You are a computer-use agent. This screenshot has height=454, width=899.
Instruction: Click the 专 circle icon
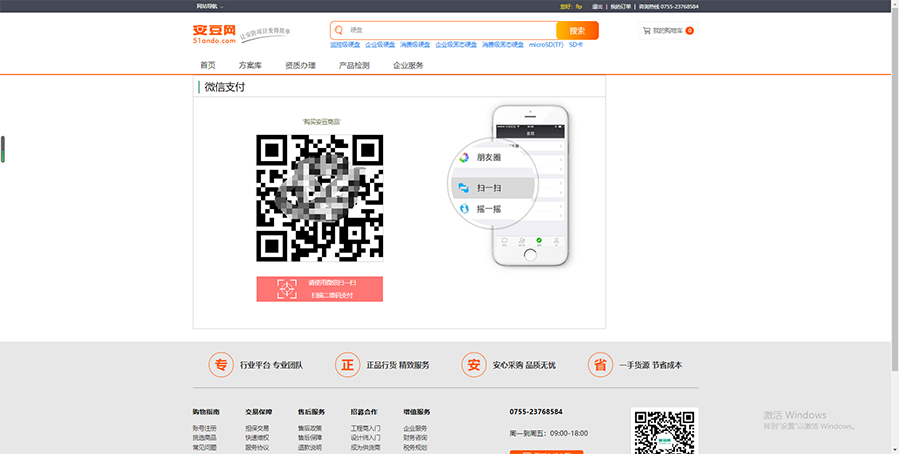(221, 365)
